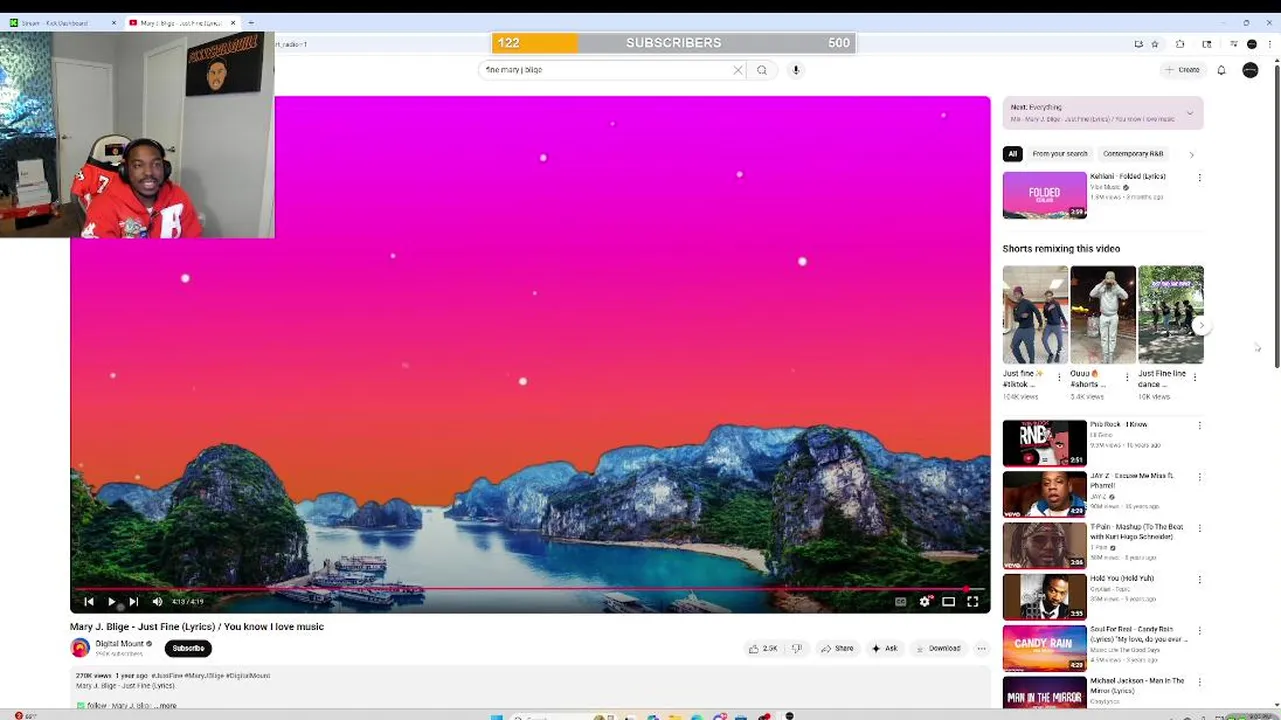Screen dimensions: 1281x720
Task: Show more filter chips with arrow
Action: pos(1191,154)
